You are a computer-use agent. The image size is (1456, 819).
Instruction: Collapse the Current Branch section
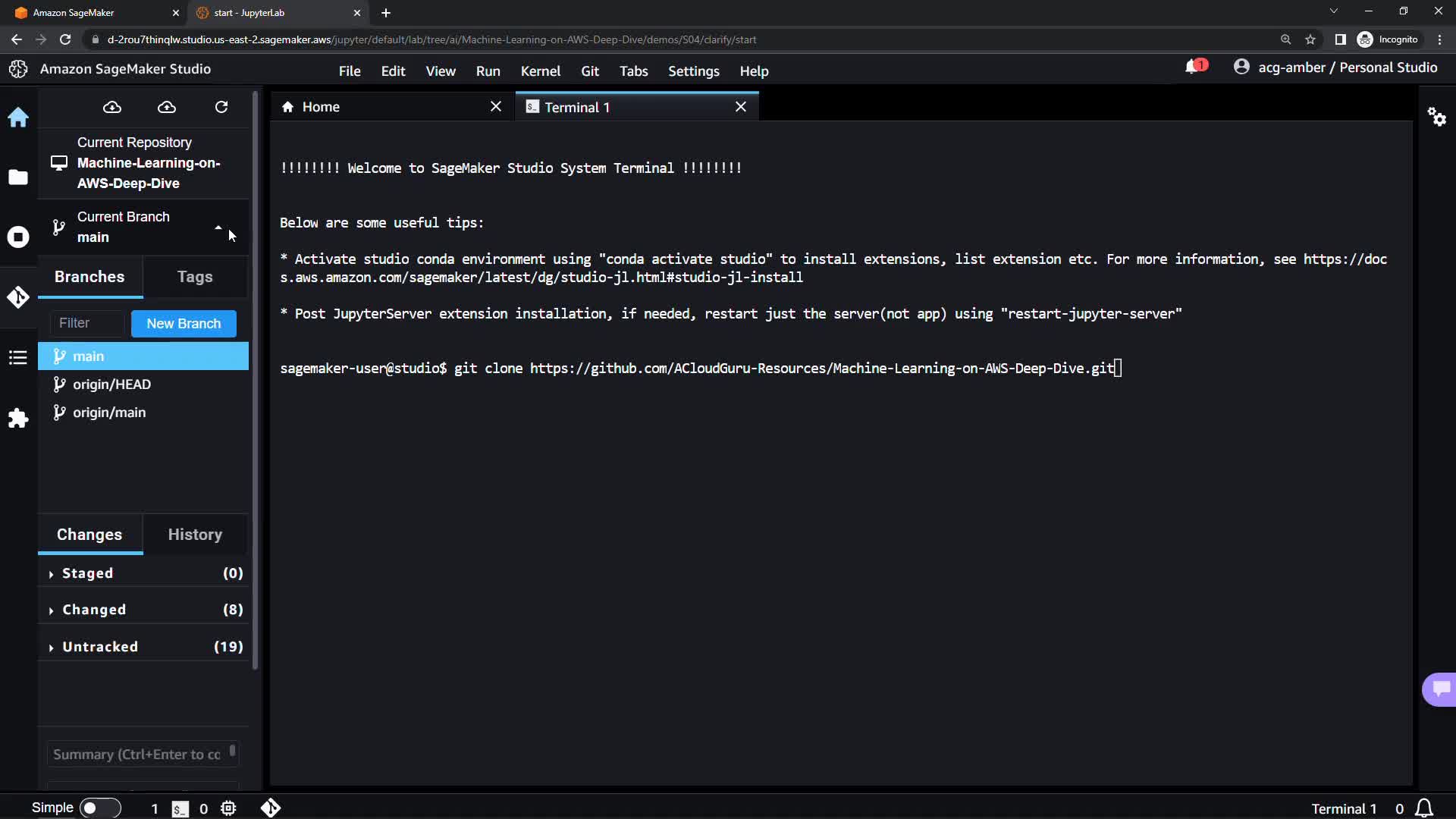pos(218,227)
